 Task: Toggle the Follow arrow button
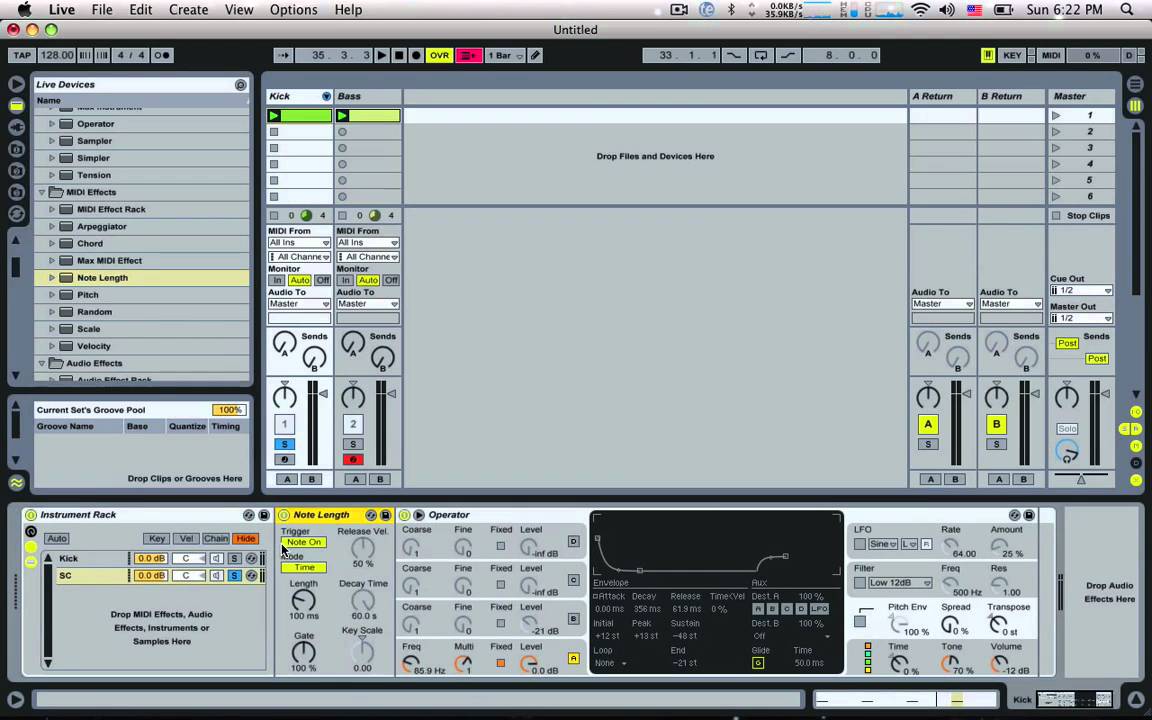click(x=284, y=55)
